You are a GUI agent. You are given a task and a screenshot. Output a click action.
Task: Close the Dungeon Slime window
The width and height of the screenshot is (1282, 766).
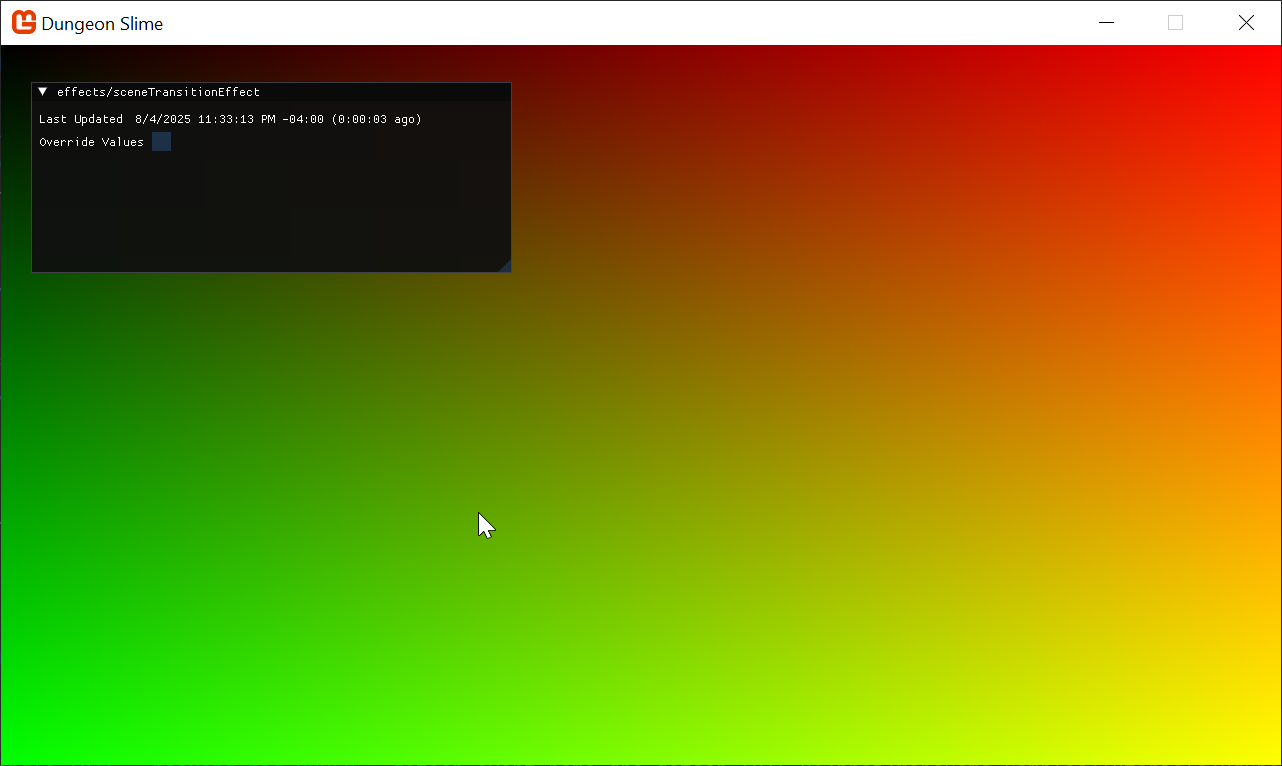coord(1246,23)
